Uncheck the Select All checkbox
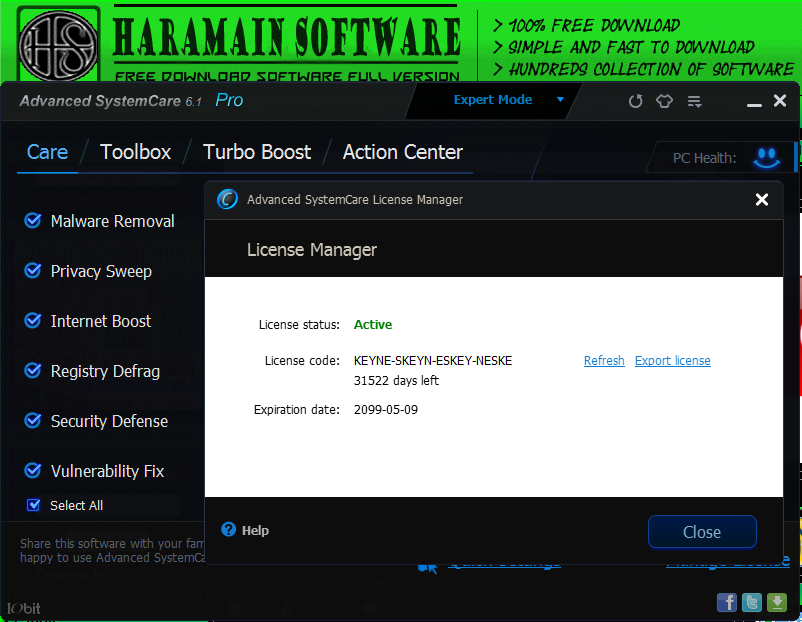 click(x=33, y=505)
